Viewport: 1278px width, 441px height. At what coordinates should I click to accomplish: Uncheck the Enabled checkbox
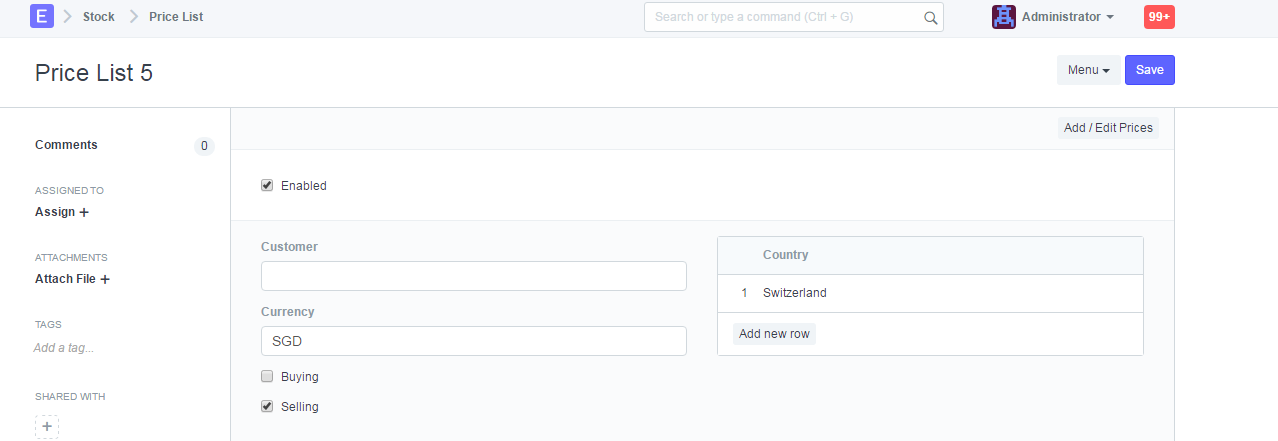pyautogui.click(x=267, y=185)
